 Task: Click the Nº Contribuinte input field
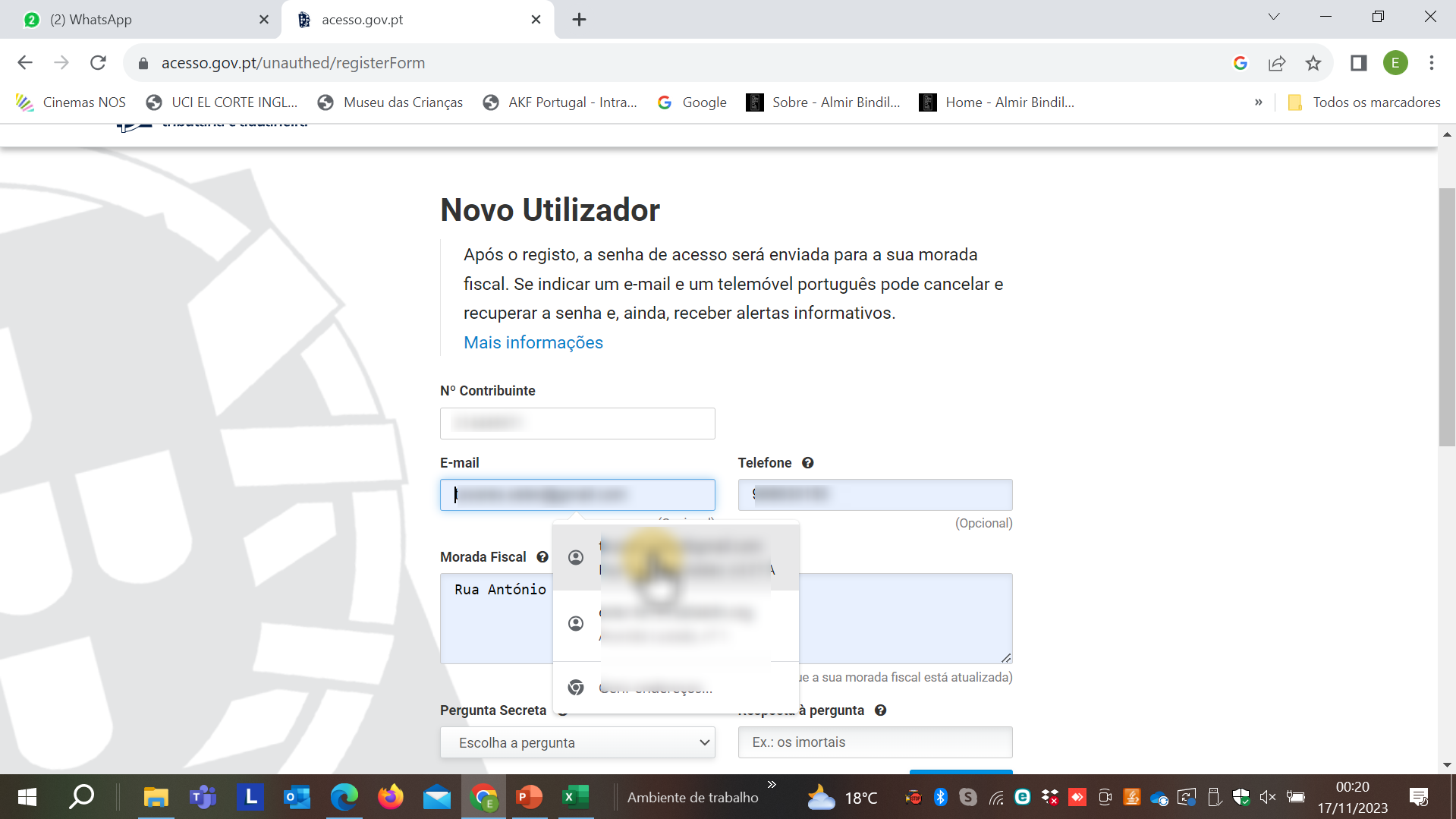pyautogui.click(x=577, y=424)
